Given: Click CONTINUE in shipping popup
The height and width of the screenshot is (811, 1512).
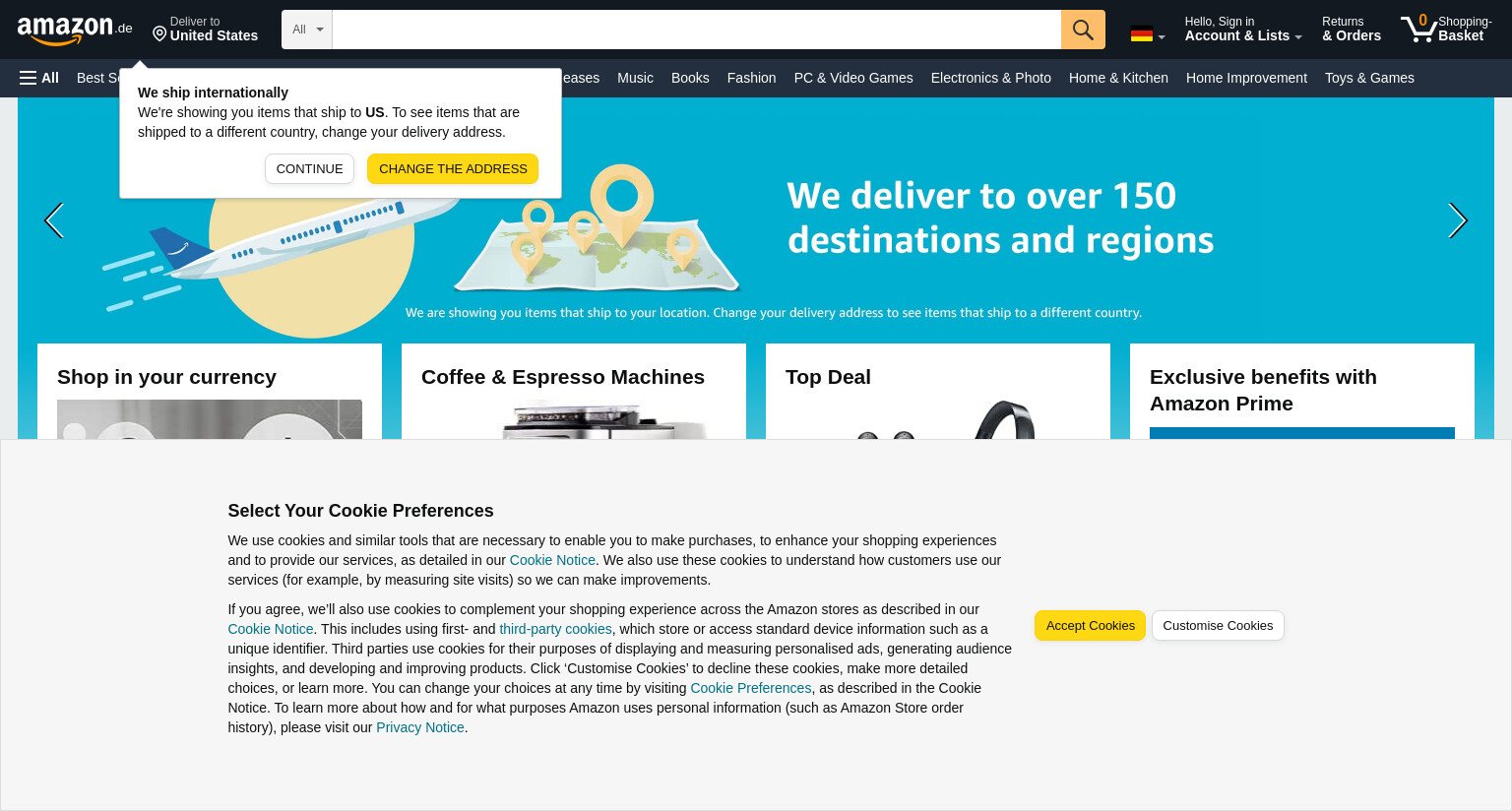Looking at the screenshot, I should point(309,169).
